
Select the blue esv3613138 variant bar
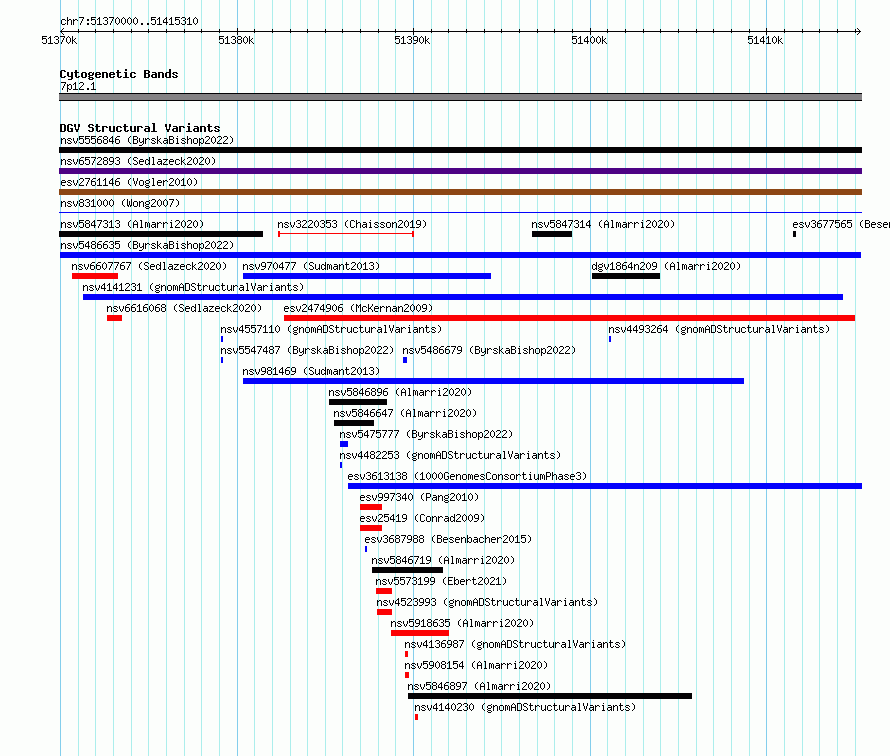click(605, 486)
